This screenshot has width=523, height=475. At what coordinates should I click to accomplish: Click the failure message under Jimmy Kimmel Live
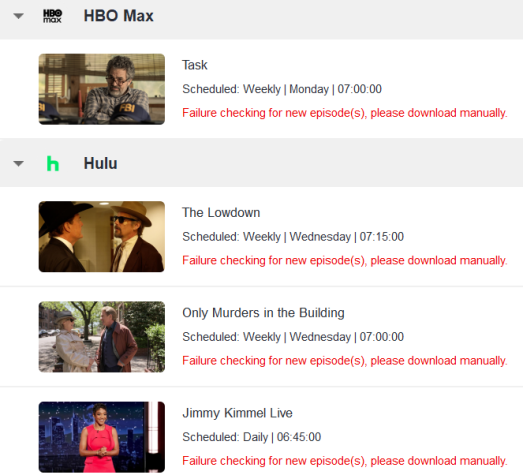tap(345, 461)
